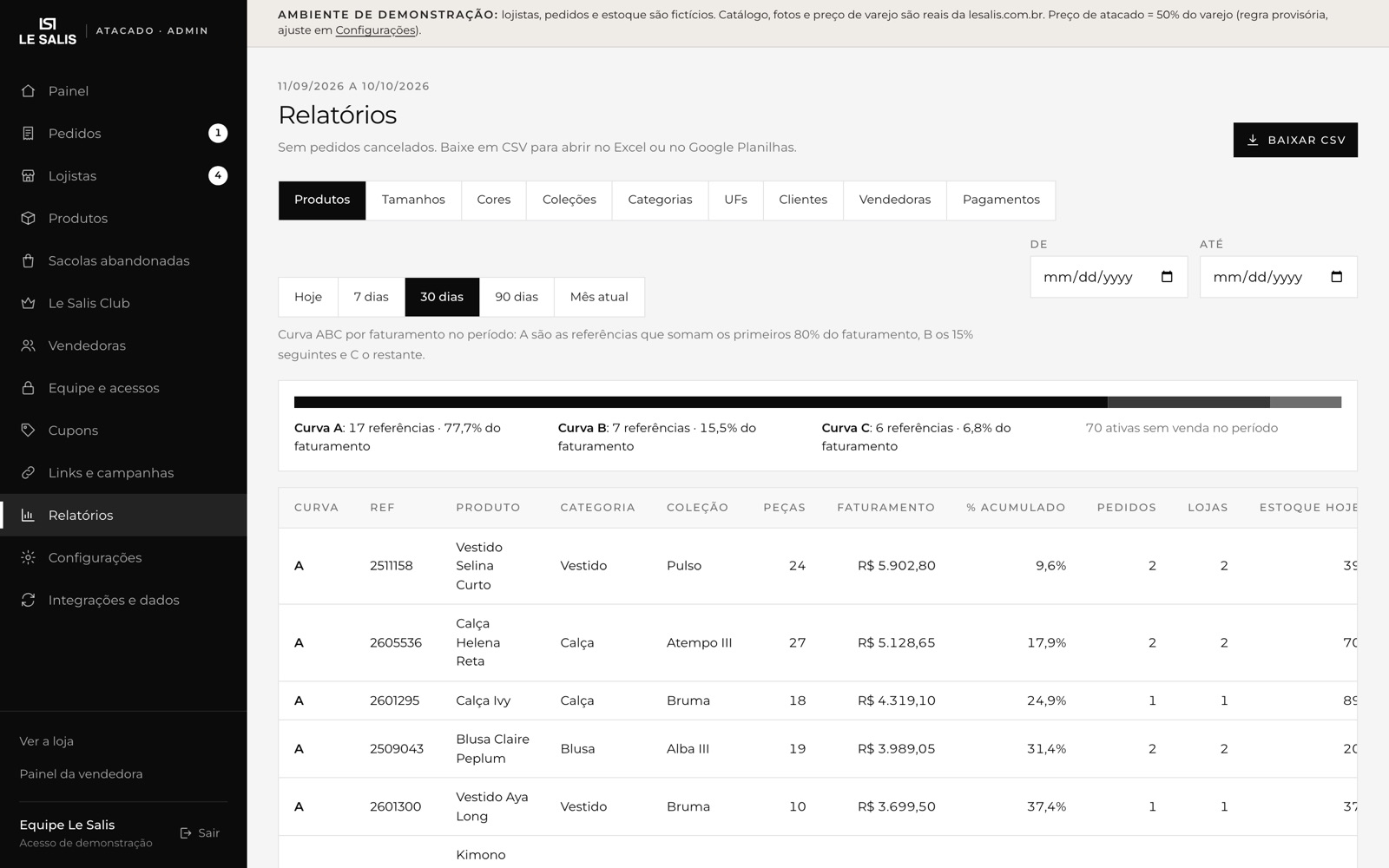Click the Lojistas store icon
1389x868 pixels.
[28, 176]
